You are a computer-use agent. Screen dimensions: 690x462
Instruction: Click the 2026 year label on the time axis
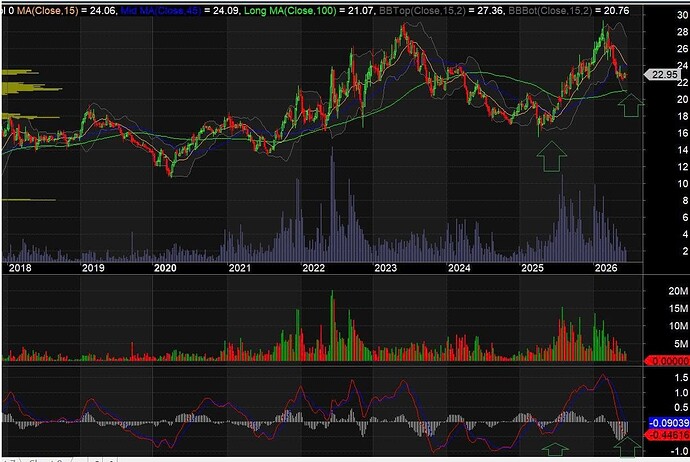tap(606, 268)
